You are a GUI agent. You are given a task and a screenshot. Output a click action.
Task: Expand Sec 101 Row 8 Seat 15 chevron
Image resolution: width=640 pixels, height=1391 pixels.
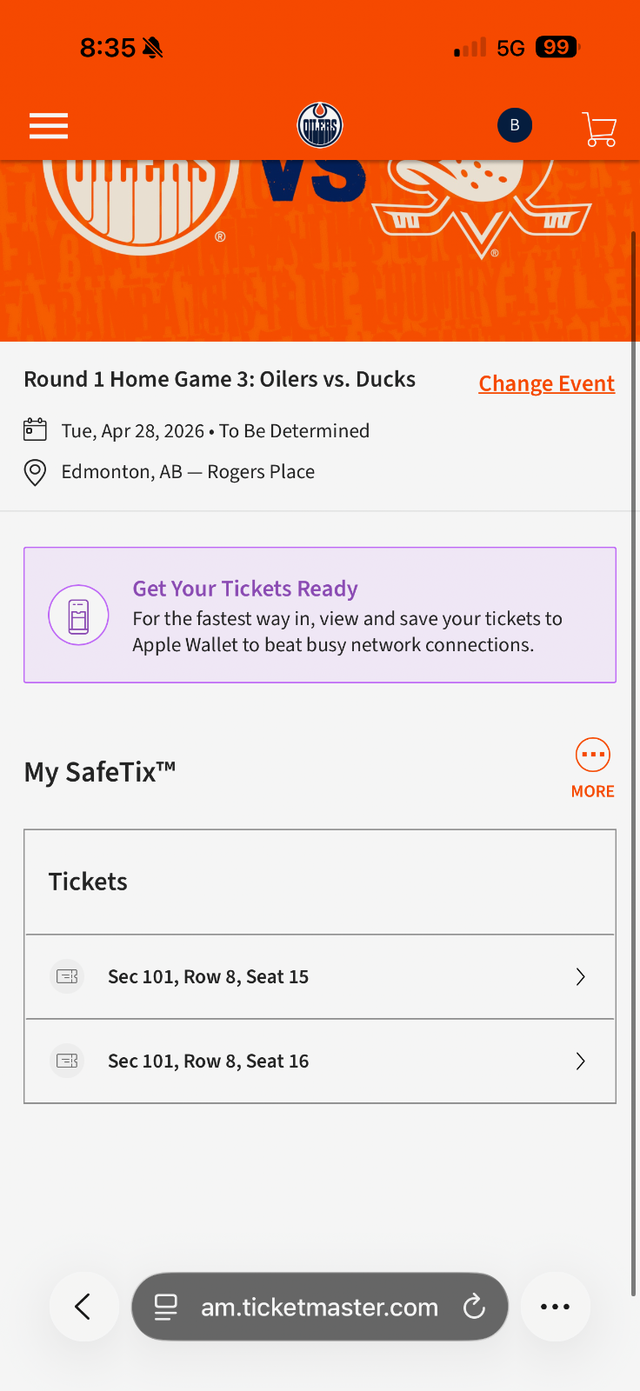(580, 977)
